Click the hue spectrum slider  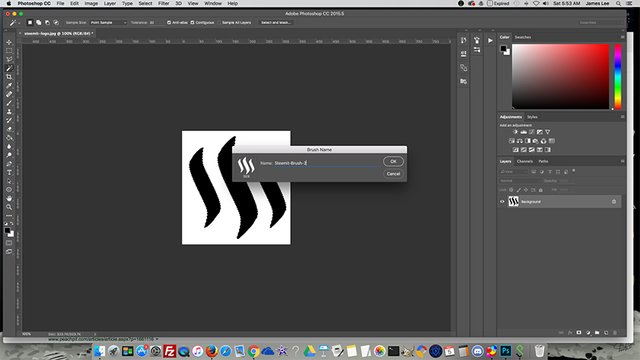[618, 77]
